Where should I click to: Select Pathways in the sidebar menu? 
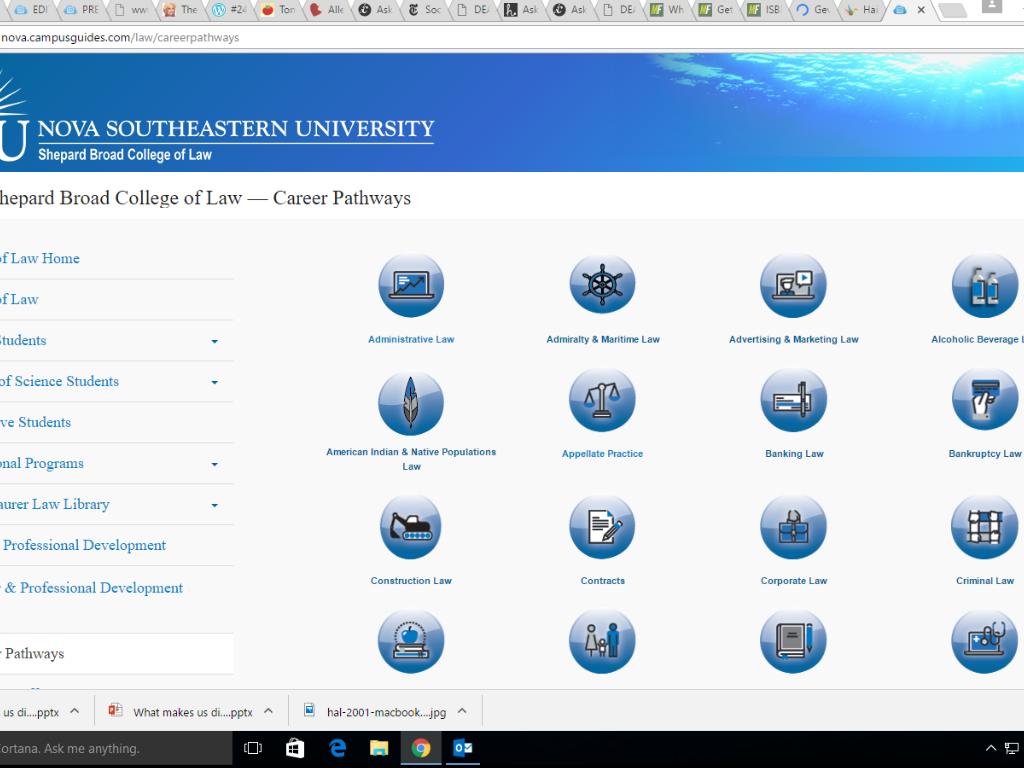click(x=34, y=653)
